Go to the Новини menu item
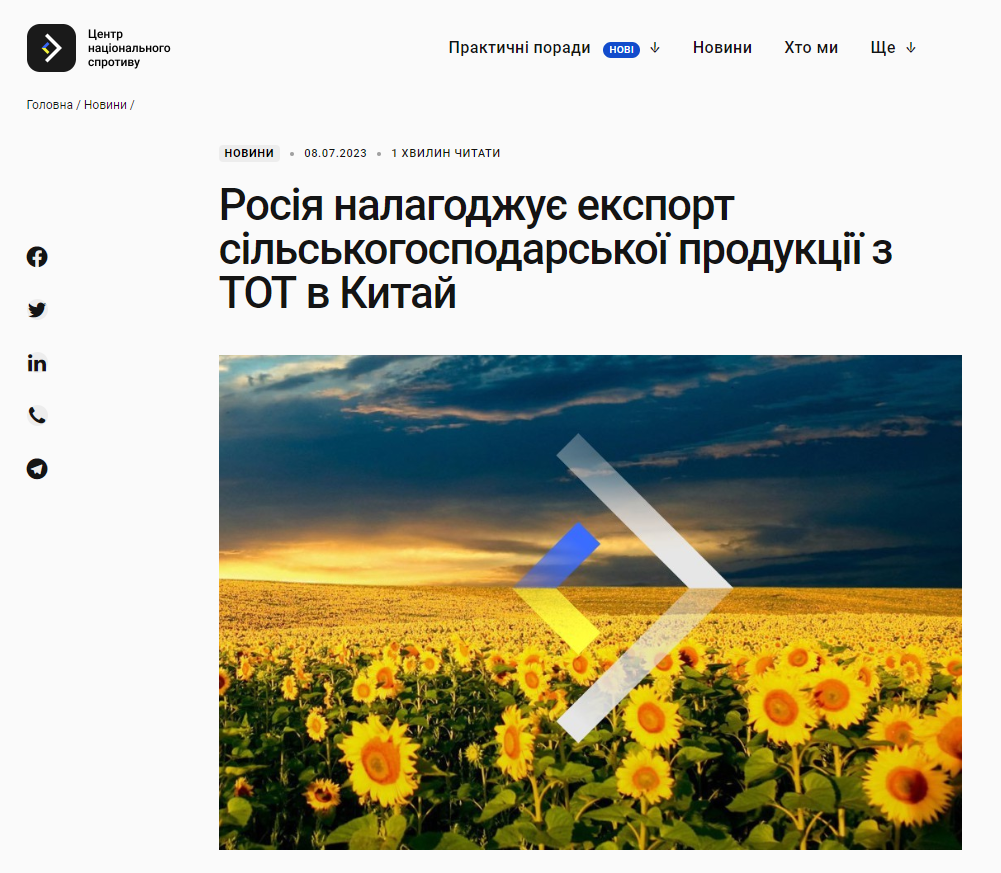Viewport: 1001px width, 873px height. [722, 48]
